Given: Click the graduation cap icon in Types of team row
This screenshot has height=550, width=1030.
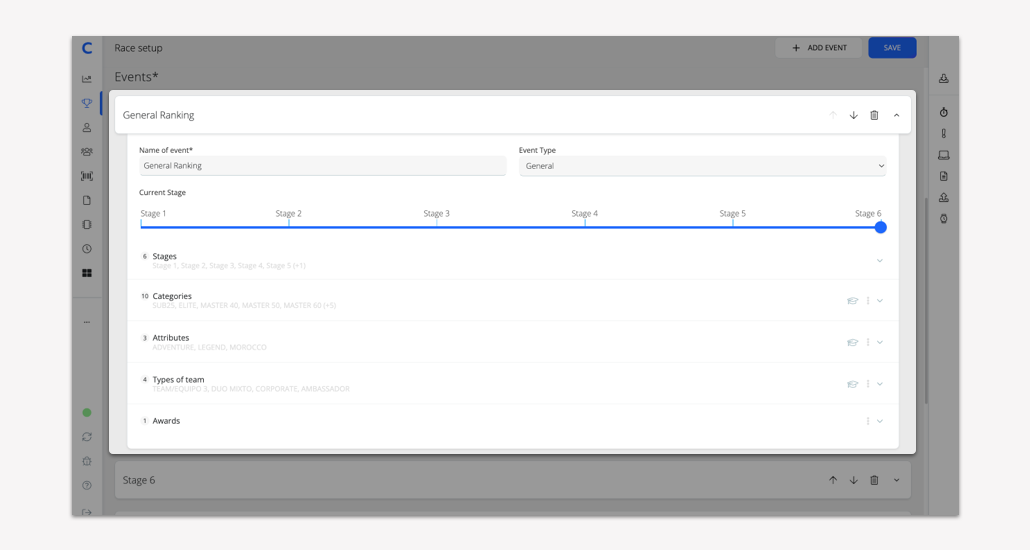Looking at the screenshot, I should coord(852,384).
